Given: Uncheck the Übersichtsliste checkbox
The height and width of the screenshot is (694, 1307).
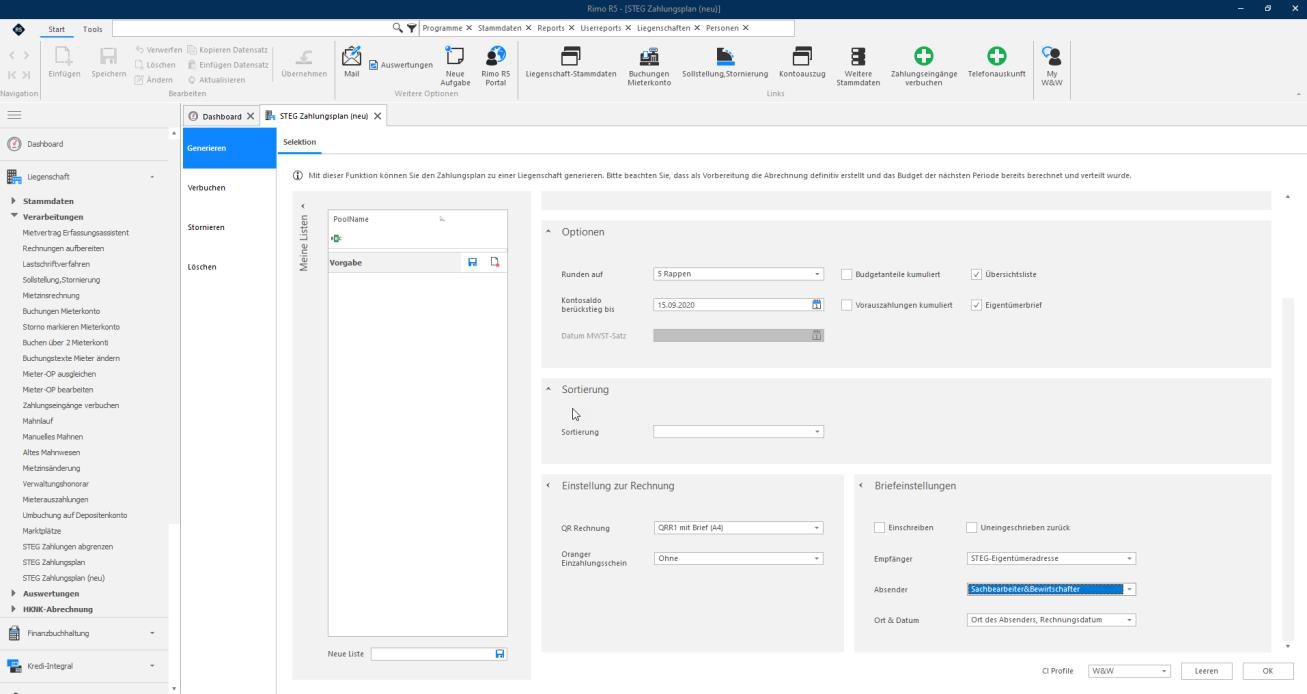Looking at the screenshot, I should click(x=976, y=273).
